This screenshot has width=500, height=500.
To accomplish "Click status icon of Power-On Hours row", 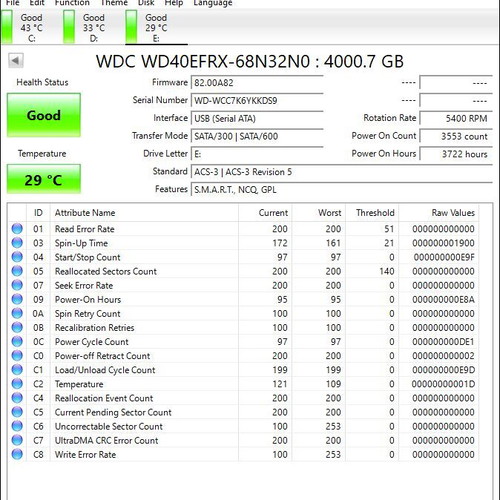I will [x=17, y=299].
